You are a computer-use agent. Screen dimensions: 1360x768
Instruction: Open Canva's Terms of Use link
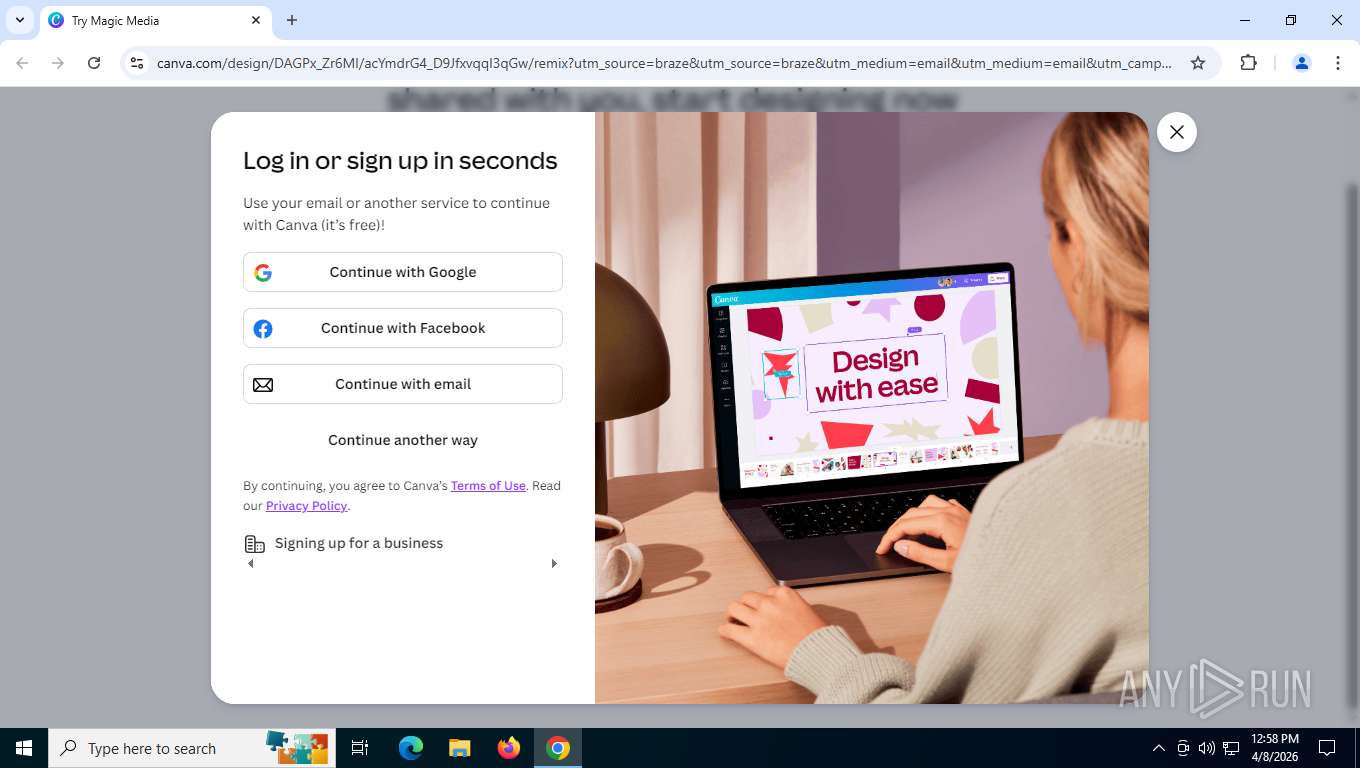click(x=488, y=486)
